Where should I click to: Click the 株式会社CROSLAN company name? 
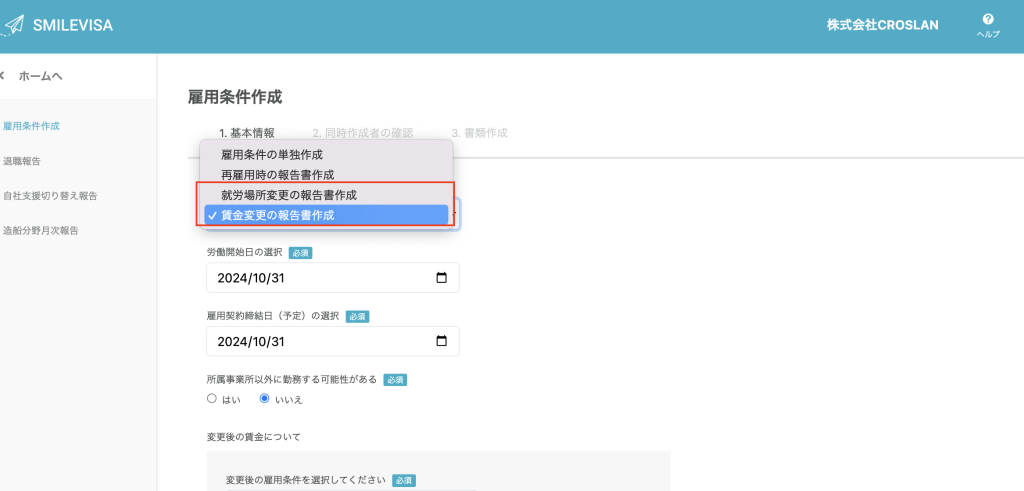pos(882,25)
